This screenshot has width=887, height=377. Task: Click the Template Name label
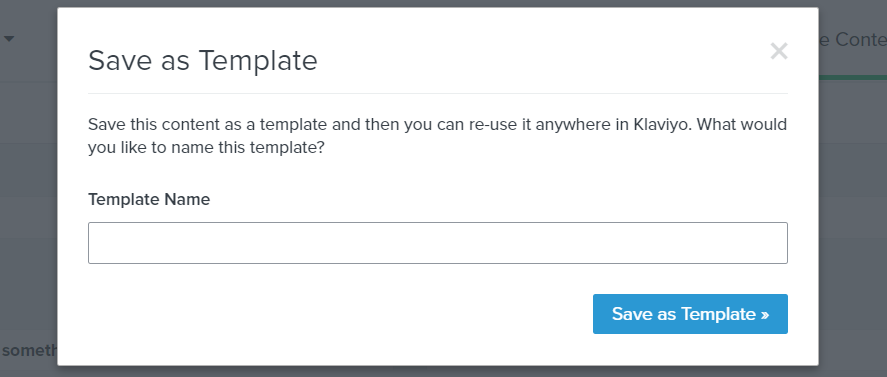pyautogui.click(x=149, y=199)
